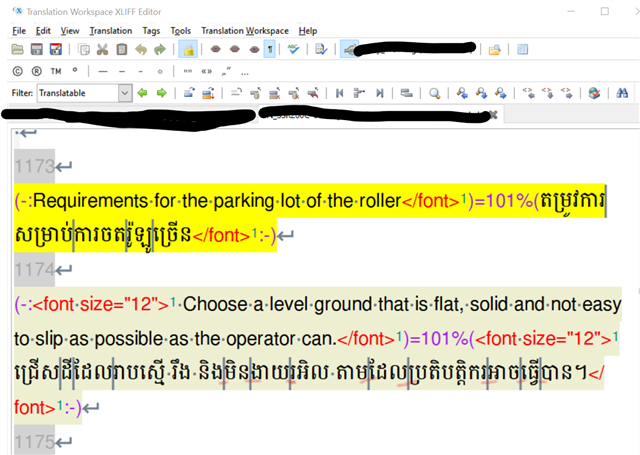Viewport: 640px width, 455px height.
Task: Click segment number 1175
Action: click(35, 442)
